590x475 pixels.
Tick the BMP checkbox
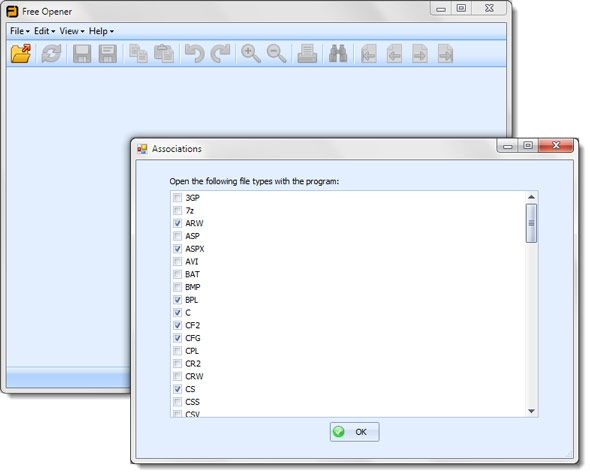(x=177, y=287)
